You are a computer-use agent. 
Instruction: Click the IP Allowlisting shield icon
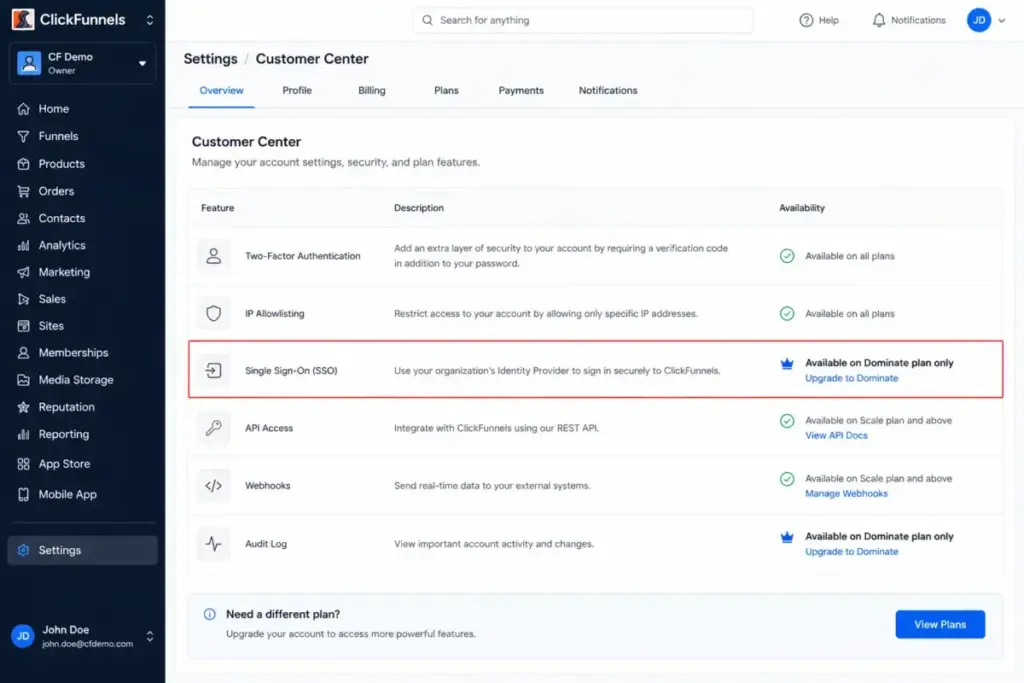click(214, 313)
